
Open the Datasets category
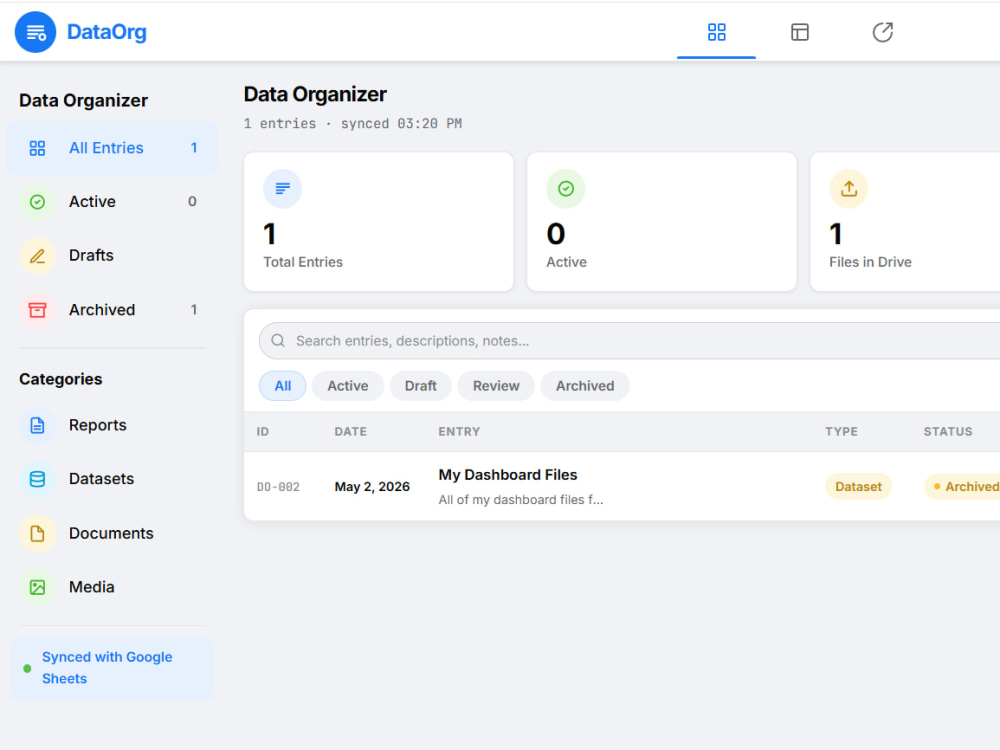click(112, 479)
